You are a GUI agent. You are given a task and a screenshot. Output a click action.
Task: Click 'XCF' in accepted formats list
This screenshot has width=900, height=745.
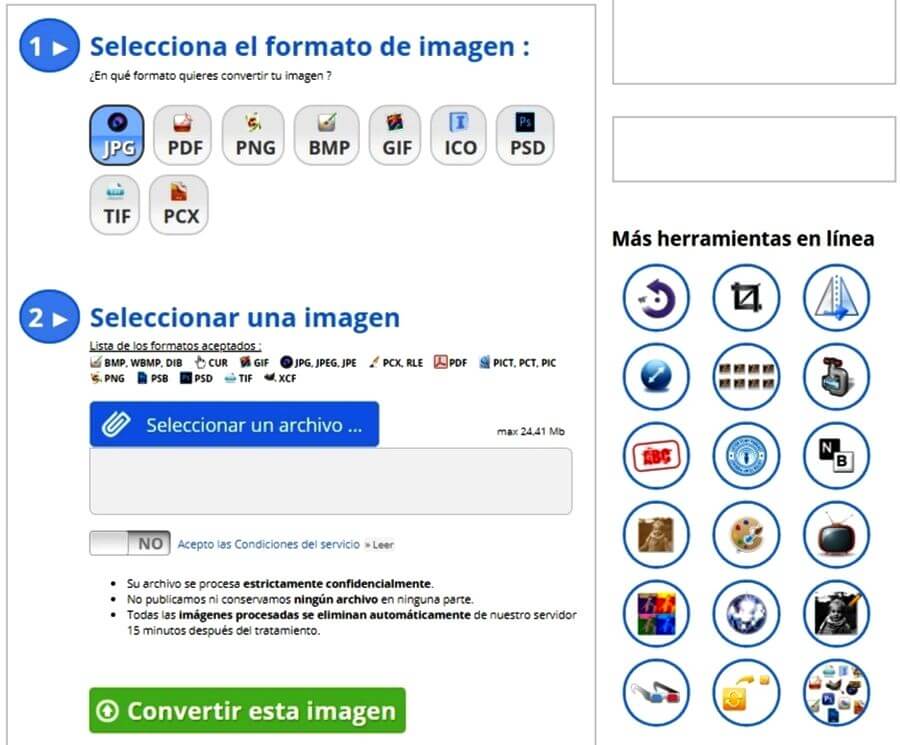[x=280, y=378]
